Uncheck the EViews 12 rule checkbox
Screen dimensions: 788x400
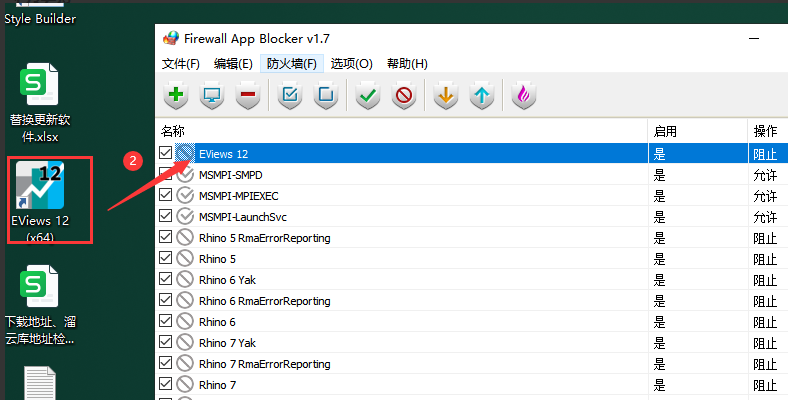coord(165,152)
